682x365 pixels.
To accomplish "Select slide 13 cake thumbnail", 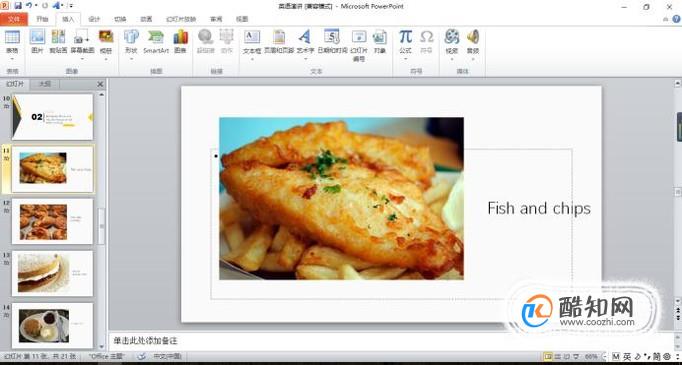I will [52, 274].
